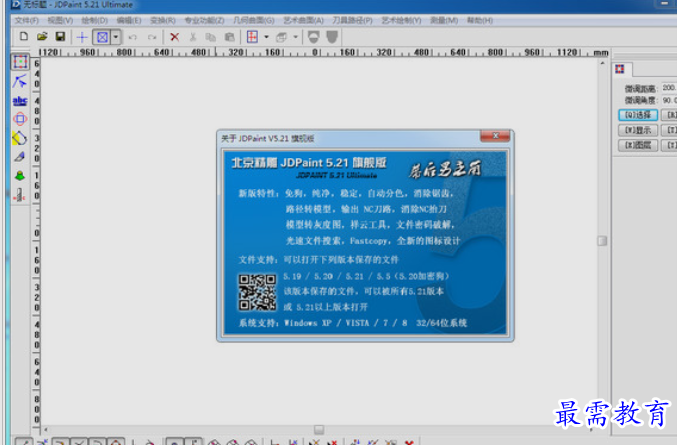The width and height of the screenshot is (677, 445).
Task: Open the 文件(F) menu
Action: pos(27,20)
